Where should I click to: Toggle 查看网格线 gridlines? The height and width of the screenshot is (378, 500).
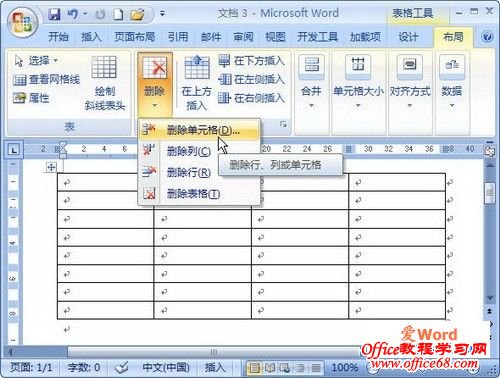coord(46,80)
